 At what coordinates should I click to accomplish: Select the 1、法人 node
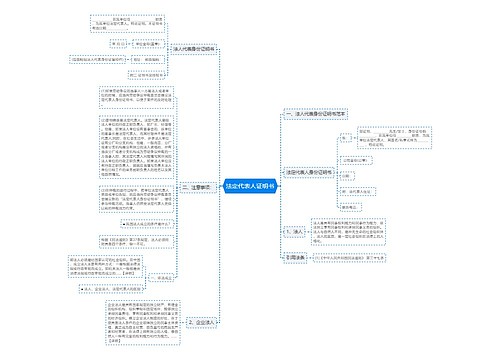point(294,231)
